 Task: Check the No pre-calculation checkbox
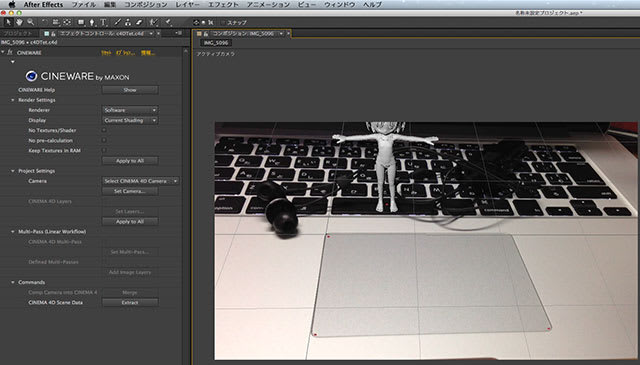click(x=104, y=140)
